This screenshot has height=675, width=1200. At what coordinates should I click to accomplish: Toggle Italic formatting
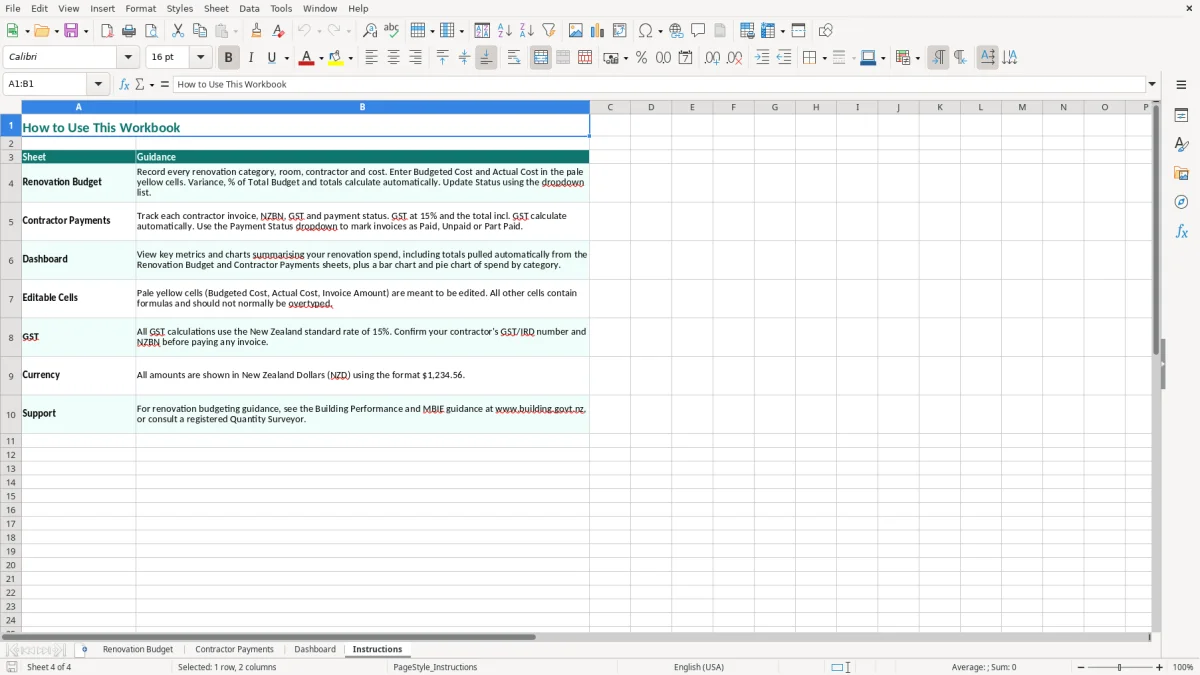[250, 58]
